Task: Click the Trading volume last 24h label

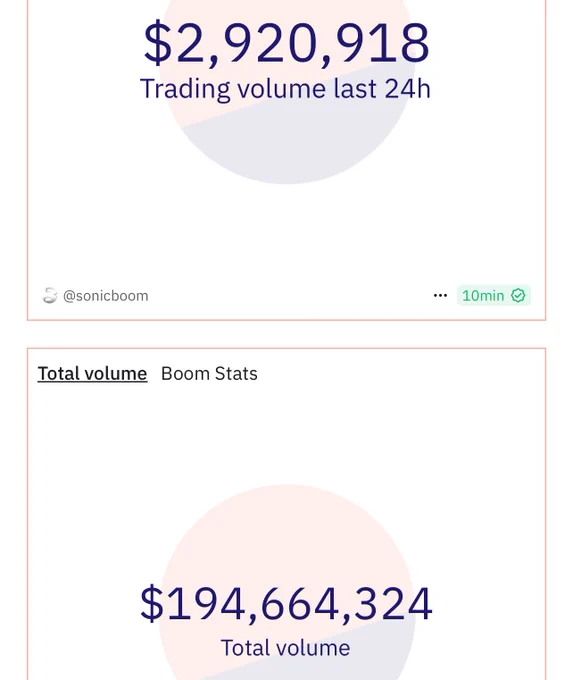Action: pyautogui.click(x=285, y=89)
